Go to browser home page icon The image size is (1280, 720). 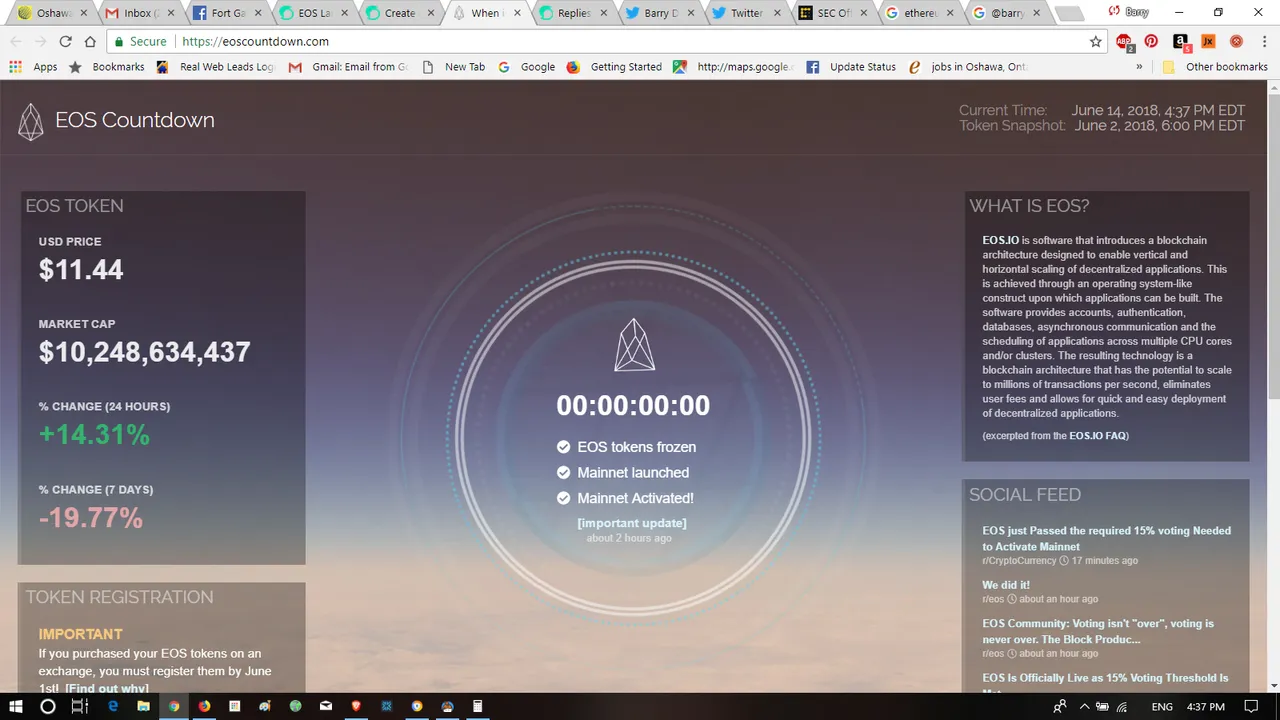coord(90,42)
